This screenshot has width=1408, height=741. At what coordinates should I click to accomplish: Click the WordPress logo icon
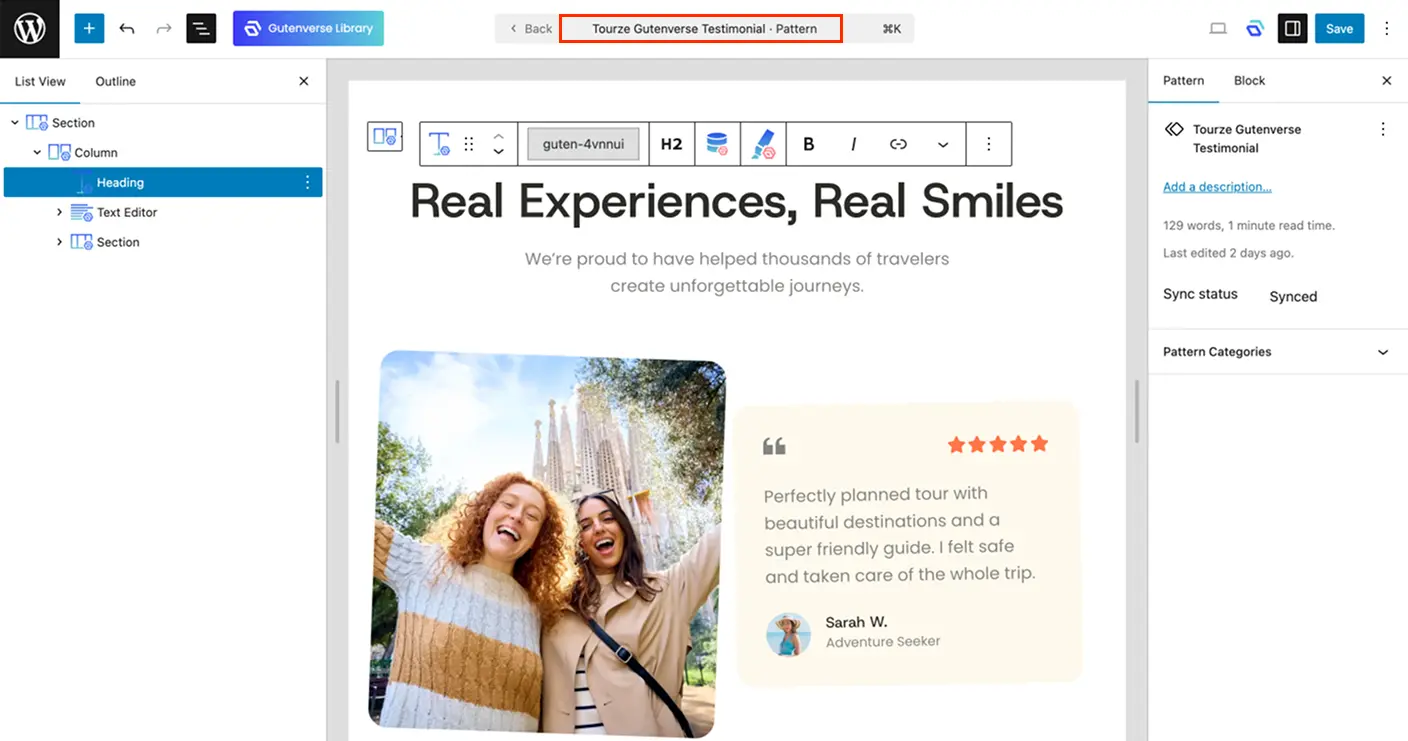29,29
